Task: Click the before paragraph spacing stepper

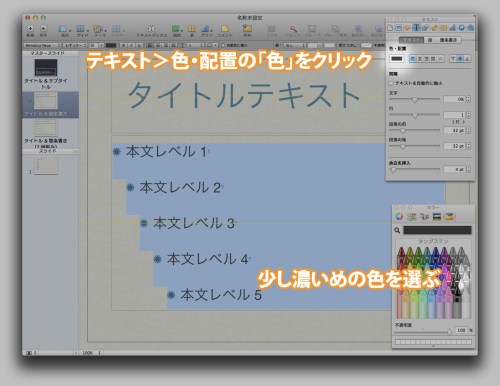Action: [469, 130]
